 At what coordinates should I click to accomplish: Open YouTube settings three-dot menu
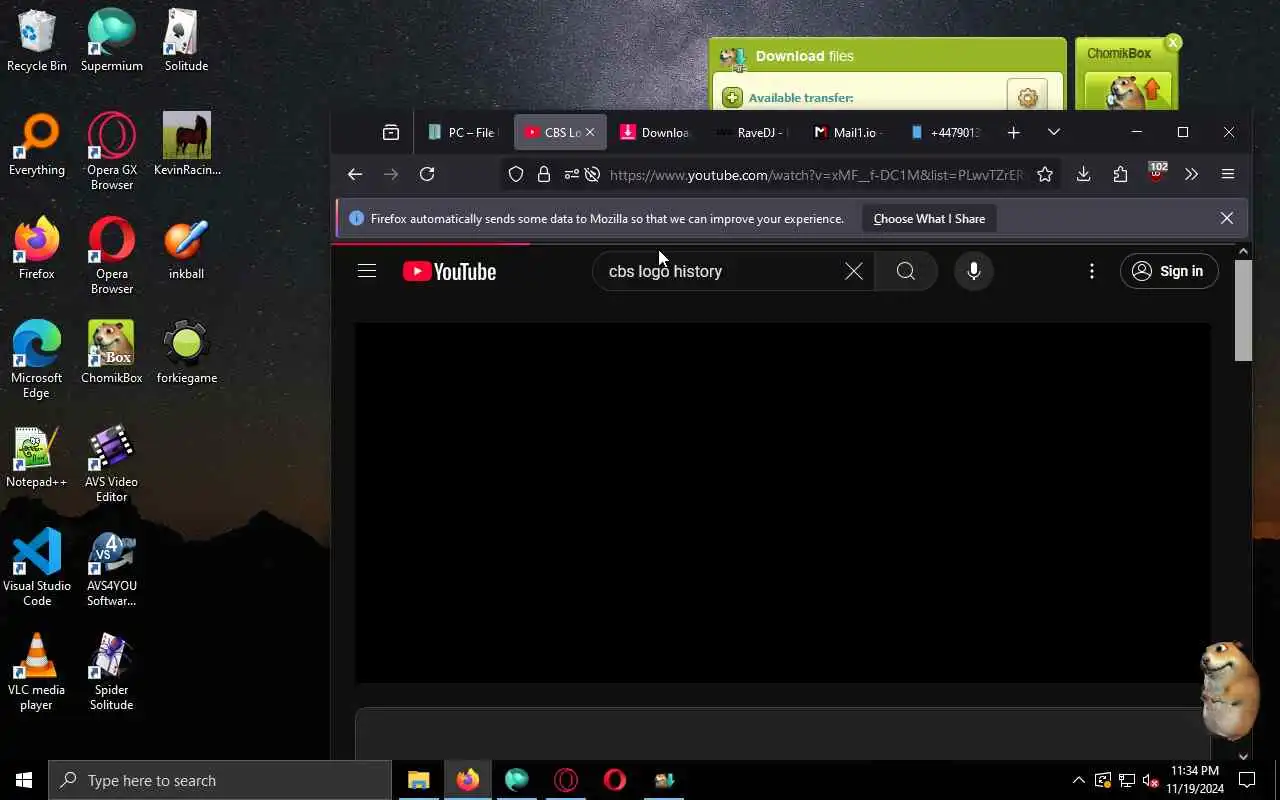point(1092,271)
